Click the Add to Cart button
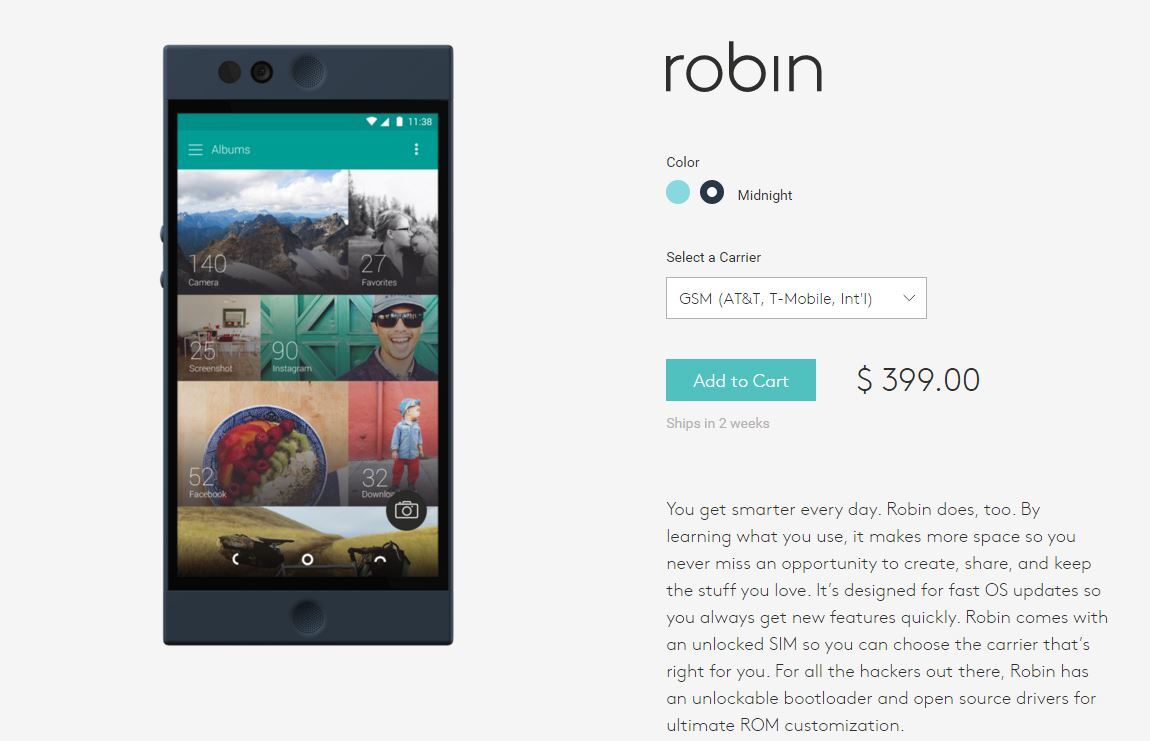 click(x=741, y=380)
